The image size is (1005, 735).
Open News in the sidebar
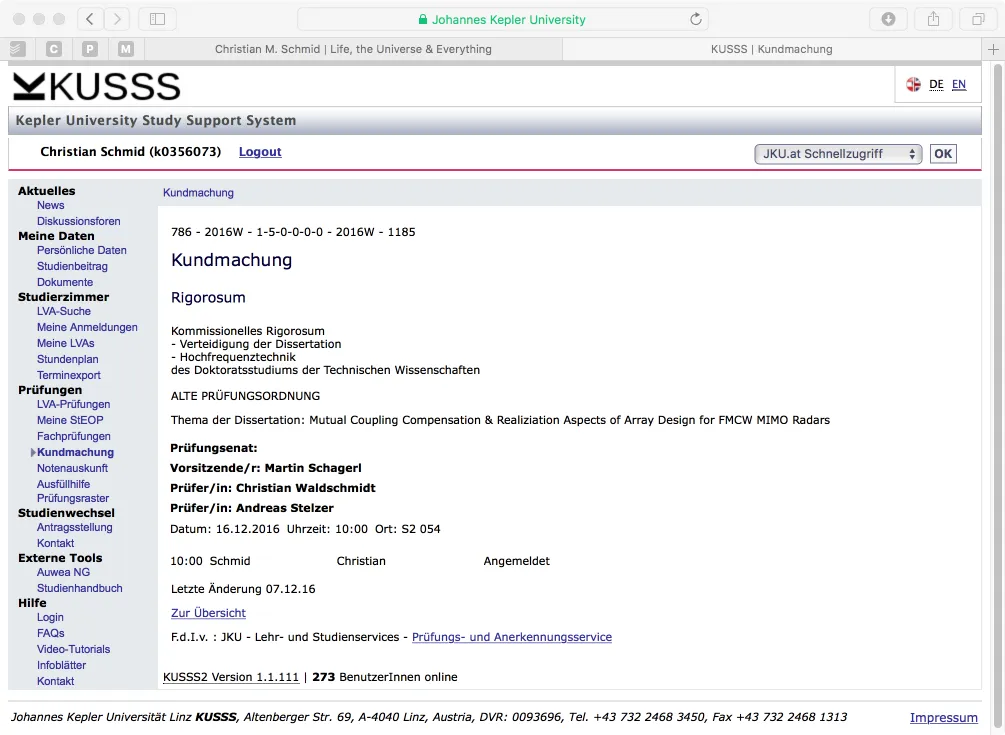coord(51,205)
